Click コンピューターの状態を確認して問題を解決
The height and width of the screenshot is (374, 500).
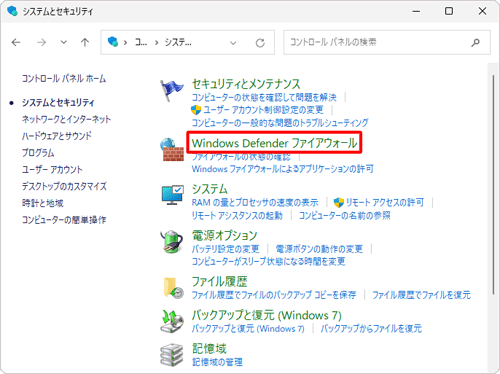pyautogui.click(x=264, y=97)
